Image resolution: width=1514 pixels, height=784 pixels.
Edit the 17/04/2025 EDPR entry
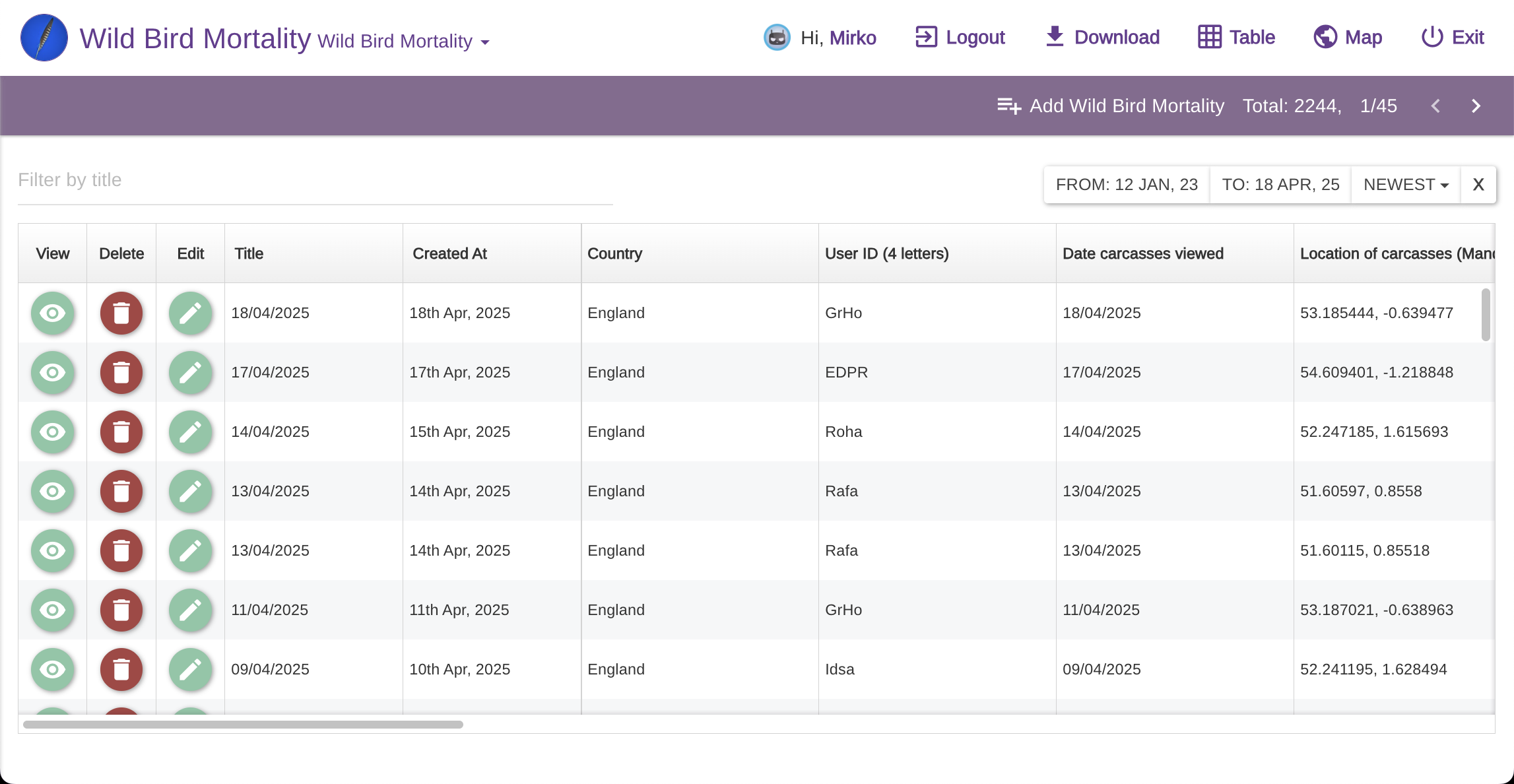[x=191, y=372]
